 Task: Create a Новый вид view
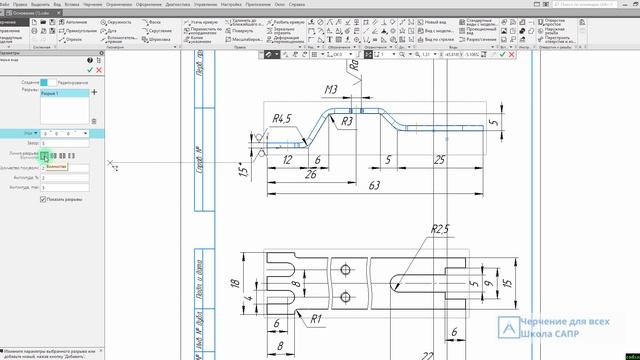click(432, 22)
